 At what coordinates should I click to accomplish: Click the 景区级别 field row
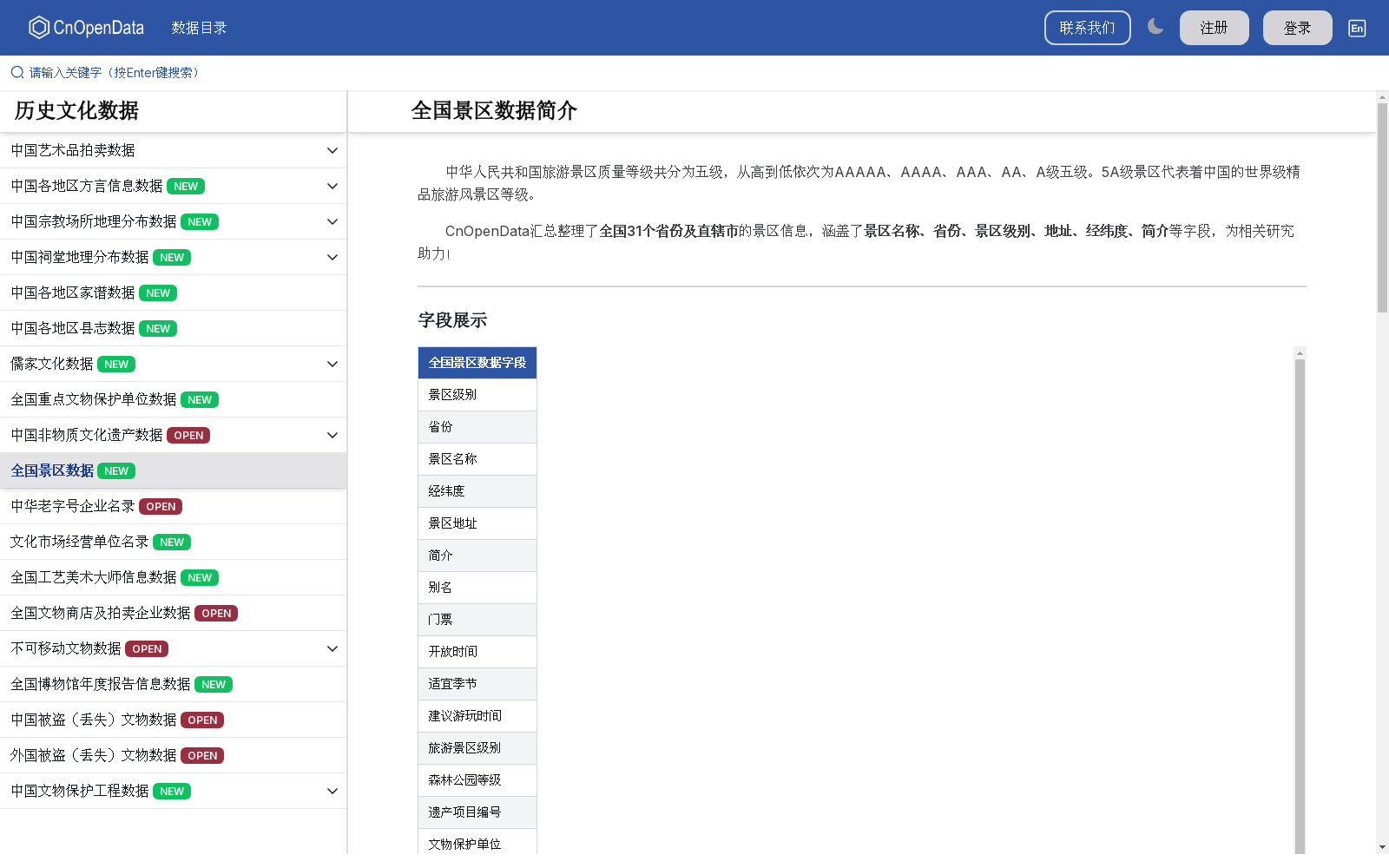click(x=477, y=395)
